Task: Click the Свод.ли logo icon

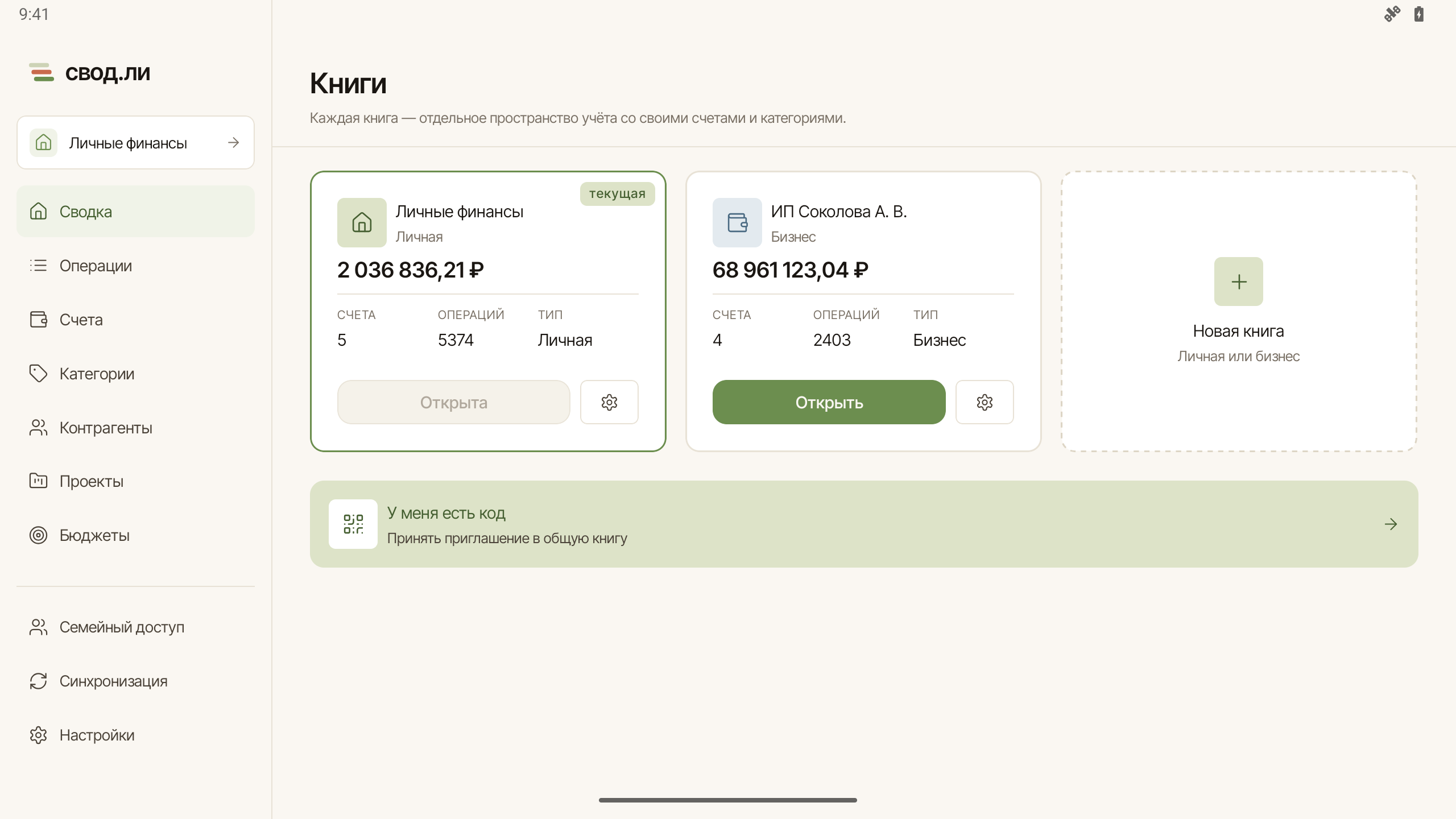Action: click(x=42, y=72)
